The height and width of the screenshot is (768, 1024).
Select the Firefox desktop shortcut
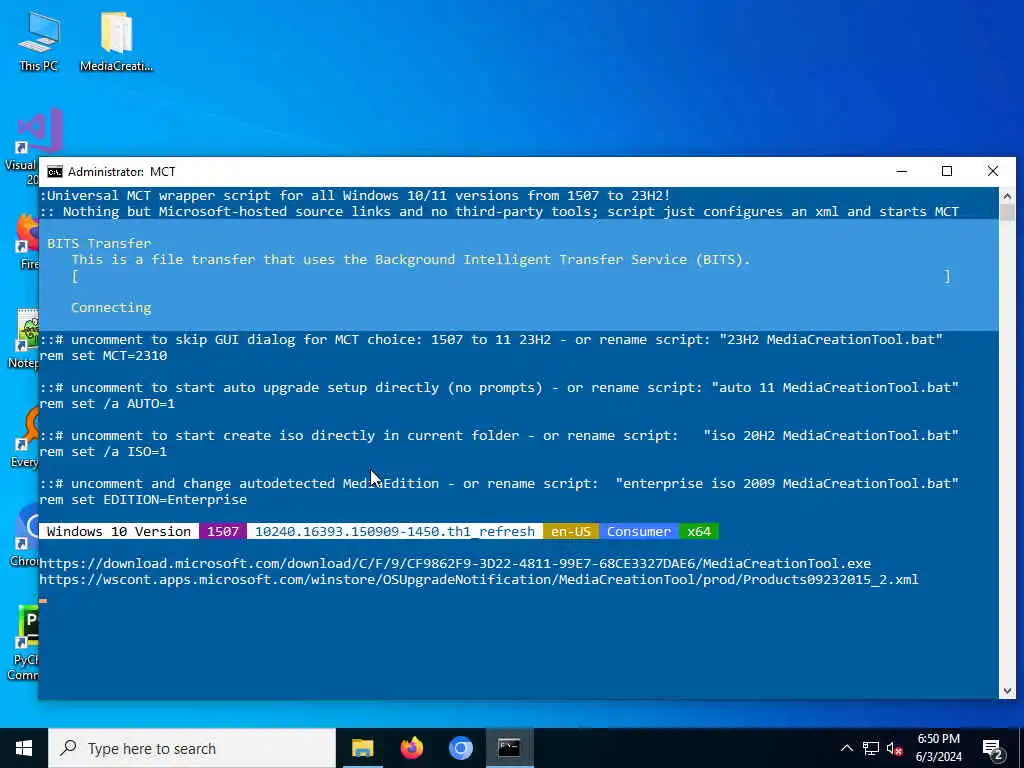[x=27, y=242]
